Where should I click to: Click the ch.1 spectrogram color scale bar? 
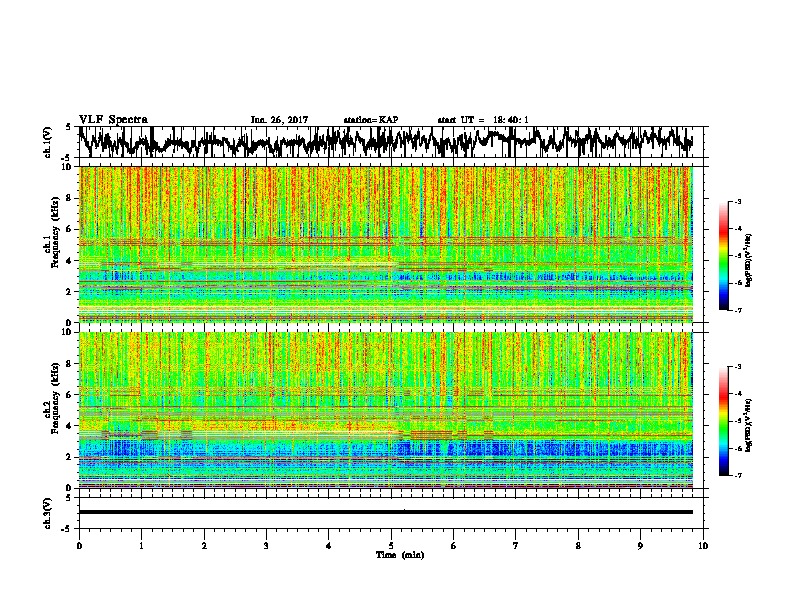pyautogui.click(x=724, y=256)
